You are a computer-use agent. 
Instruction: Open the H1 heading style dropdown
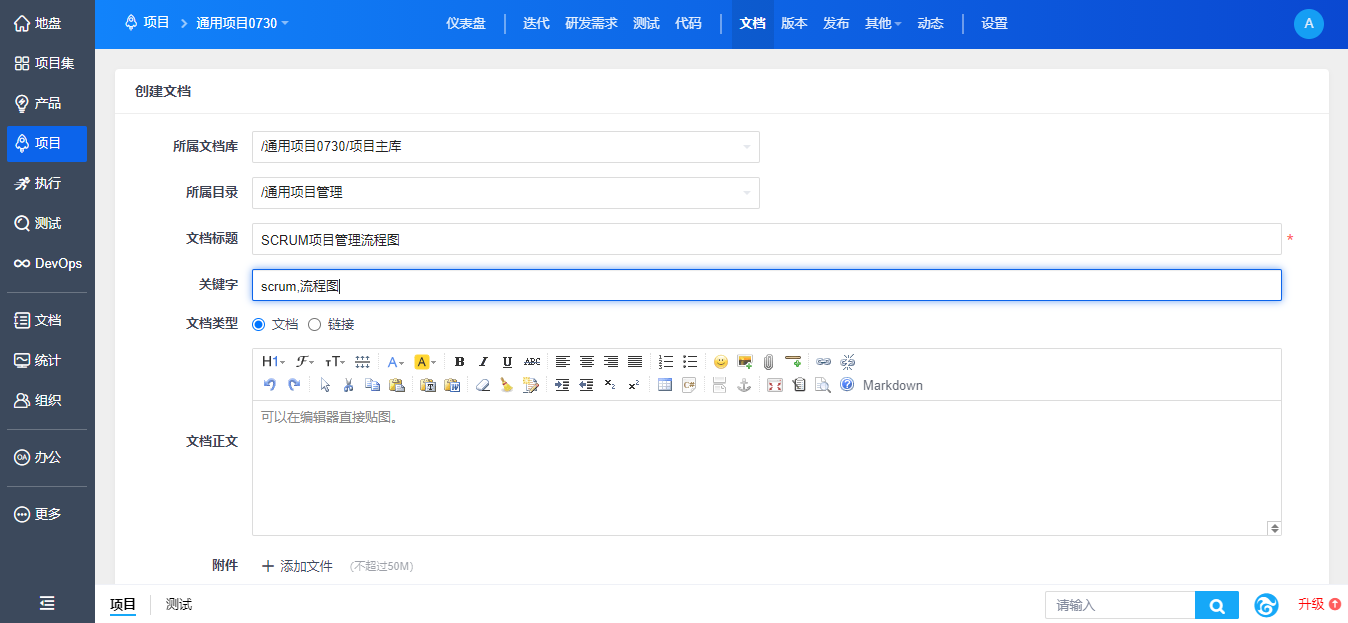273,362
